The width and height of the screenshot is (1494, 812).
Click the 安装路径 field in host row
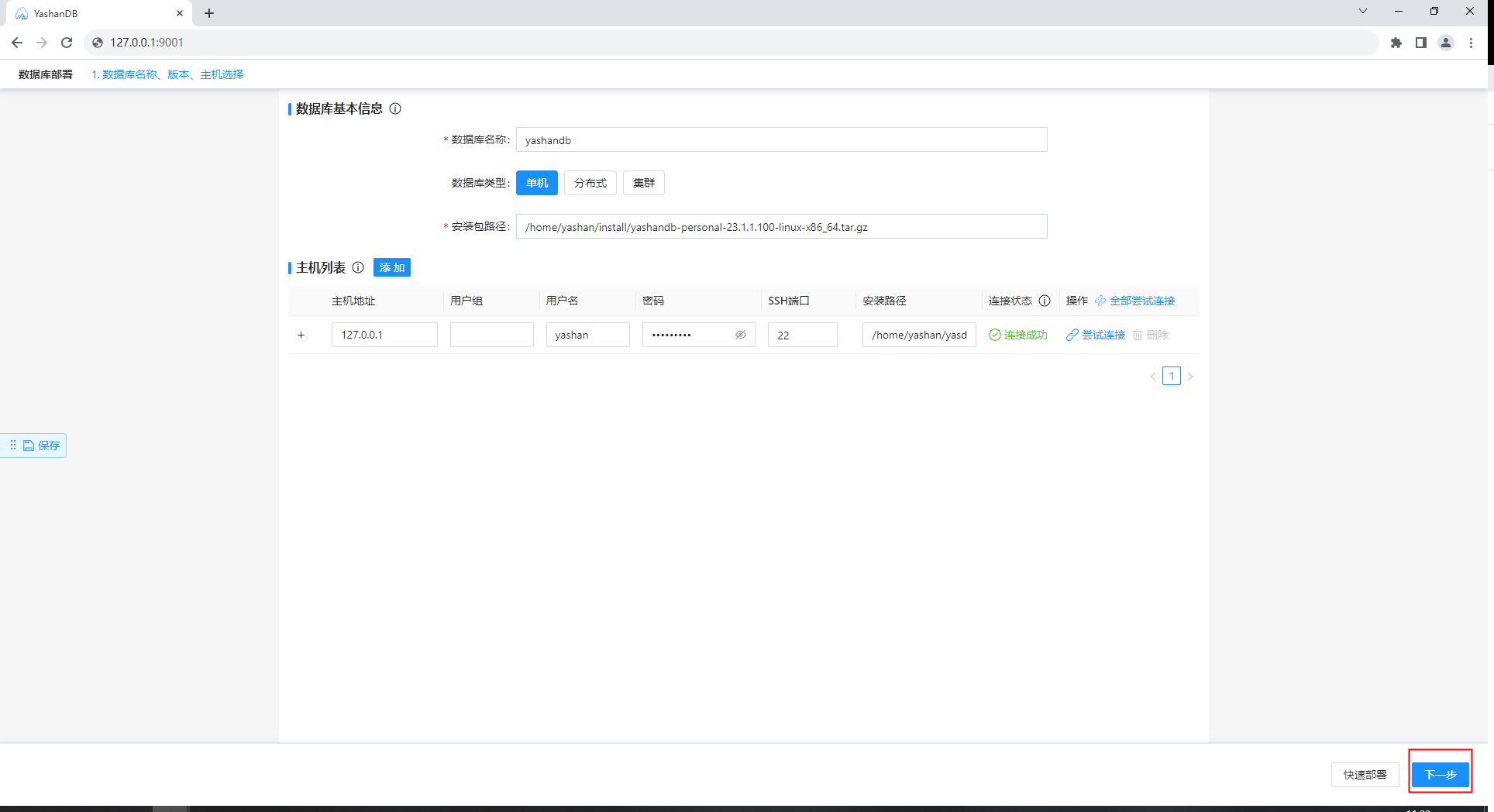point(919,335)
